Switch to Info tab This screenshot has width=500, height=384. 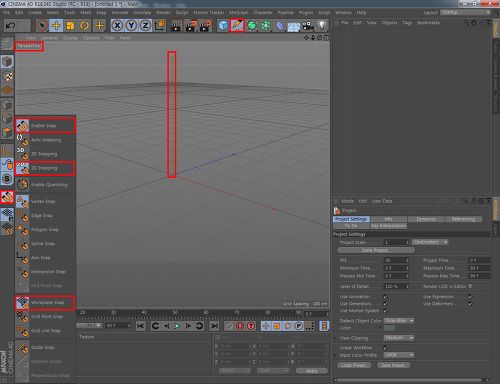pyautogui.click(x=388, y=219)
